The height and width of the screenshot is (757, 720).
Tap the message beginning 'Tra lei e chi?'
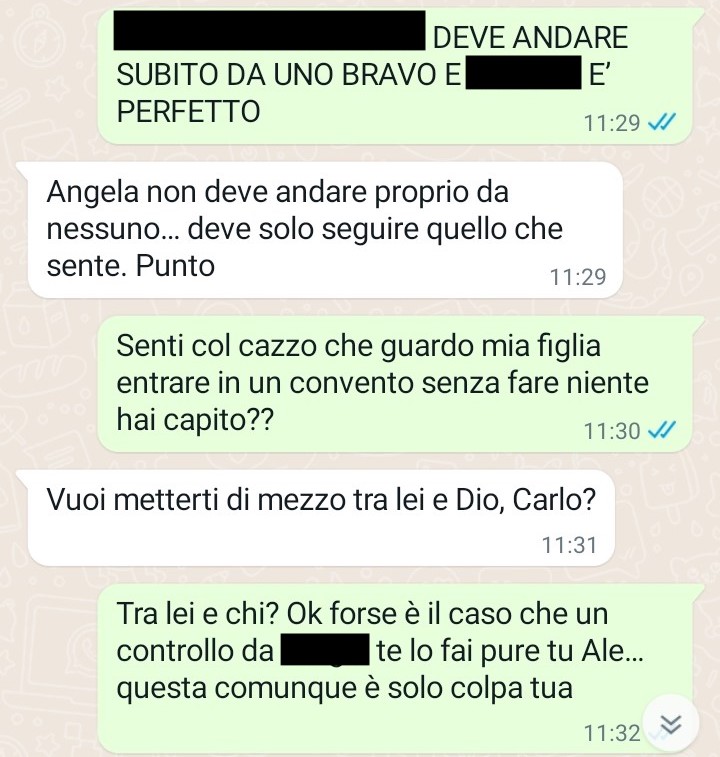(395, 669)
